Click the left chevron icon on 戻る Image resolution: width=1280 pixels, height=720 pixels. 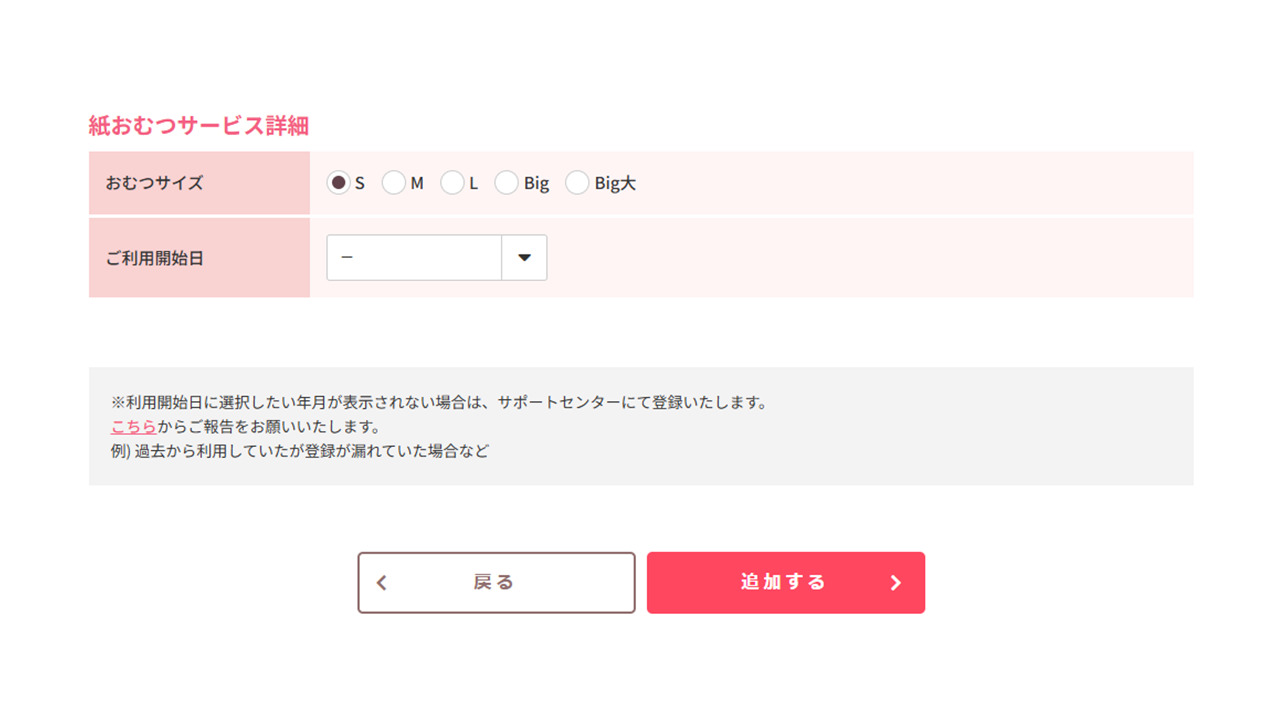(x=381, y=583)
